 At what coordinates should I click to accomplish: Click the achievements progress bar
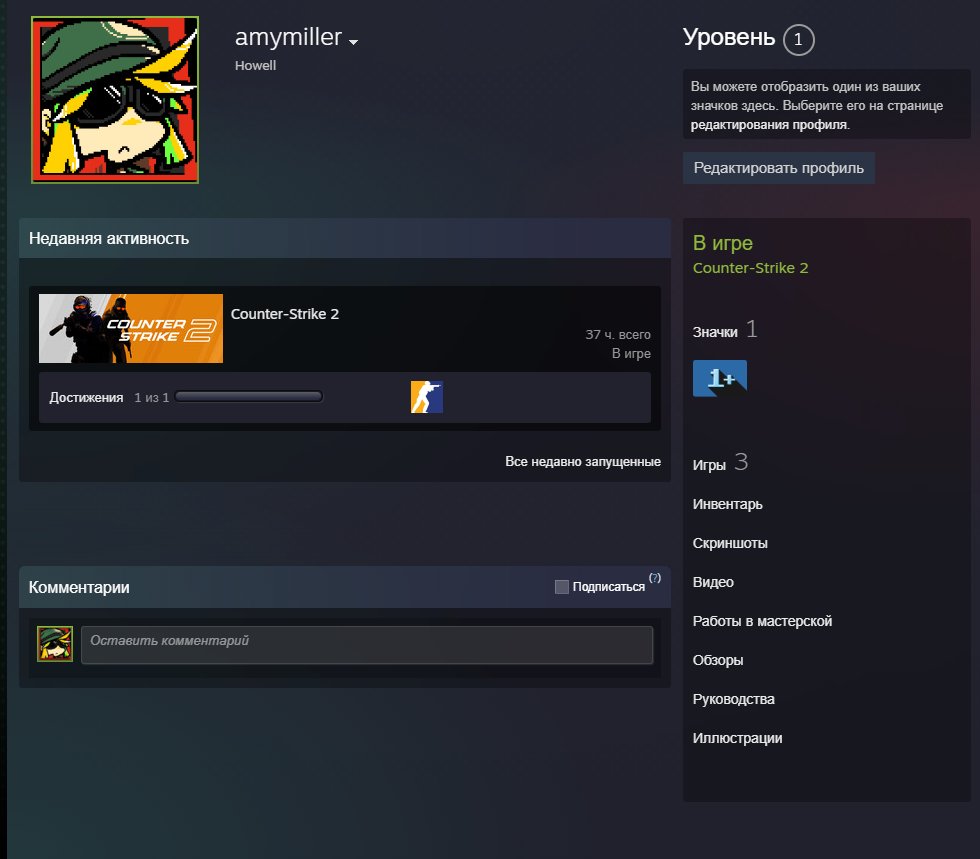pos(249,396)
